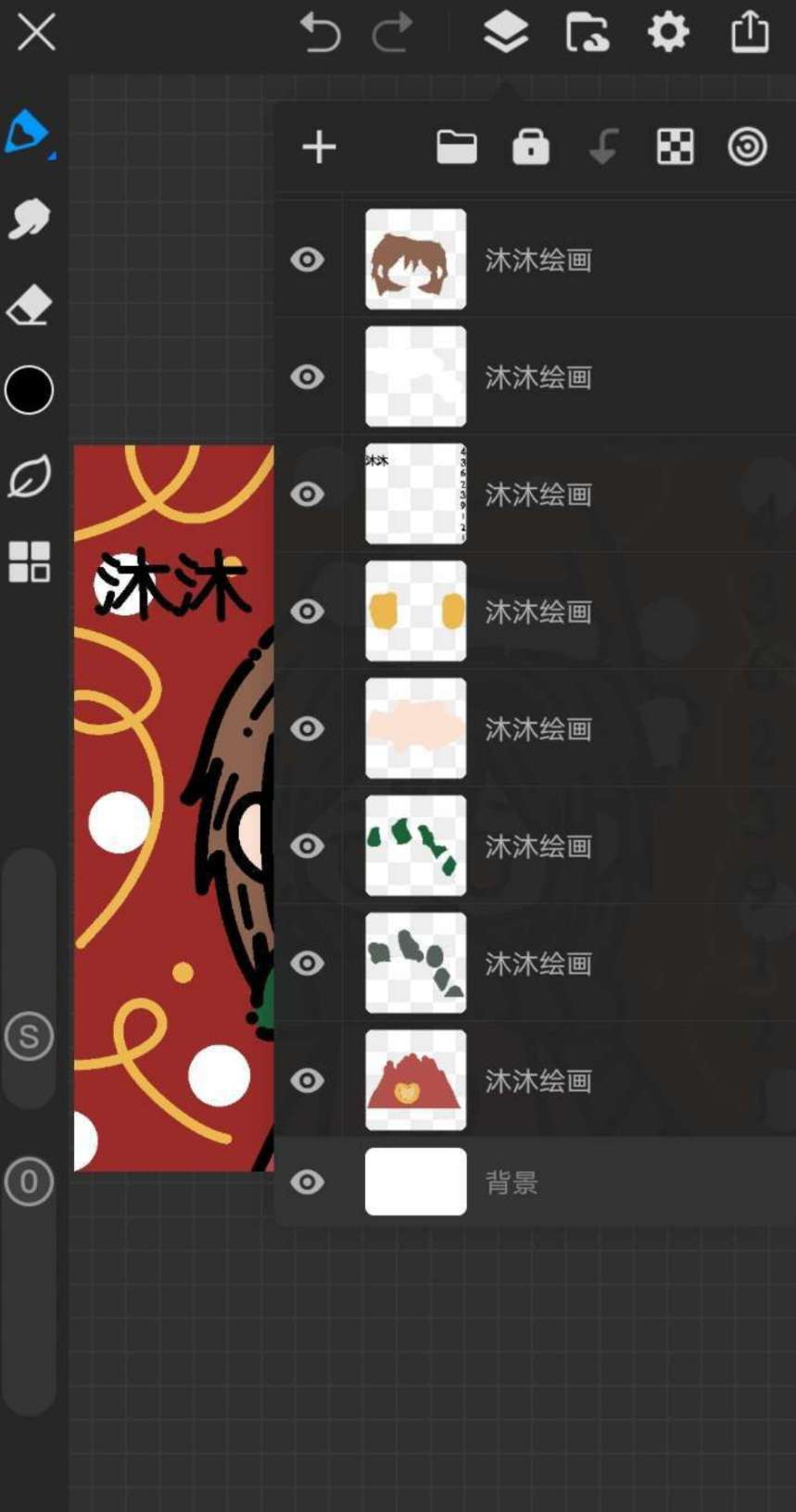The height and width of the screenshot is (1512, 796).
Task: Select the red mountain layer thumbnail
Action: click(415, 1080)
